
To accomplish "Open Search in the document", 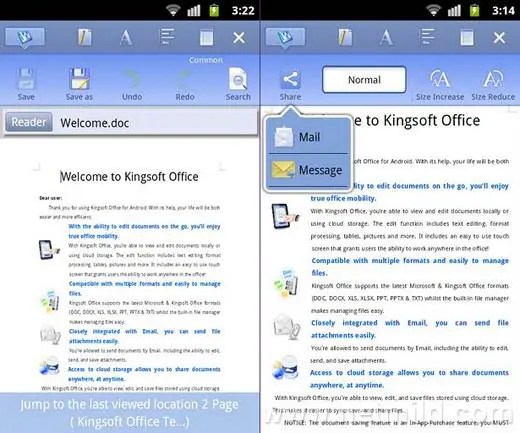I will click(x=238, y=84).
